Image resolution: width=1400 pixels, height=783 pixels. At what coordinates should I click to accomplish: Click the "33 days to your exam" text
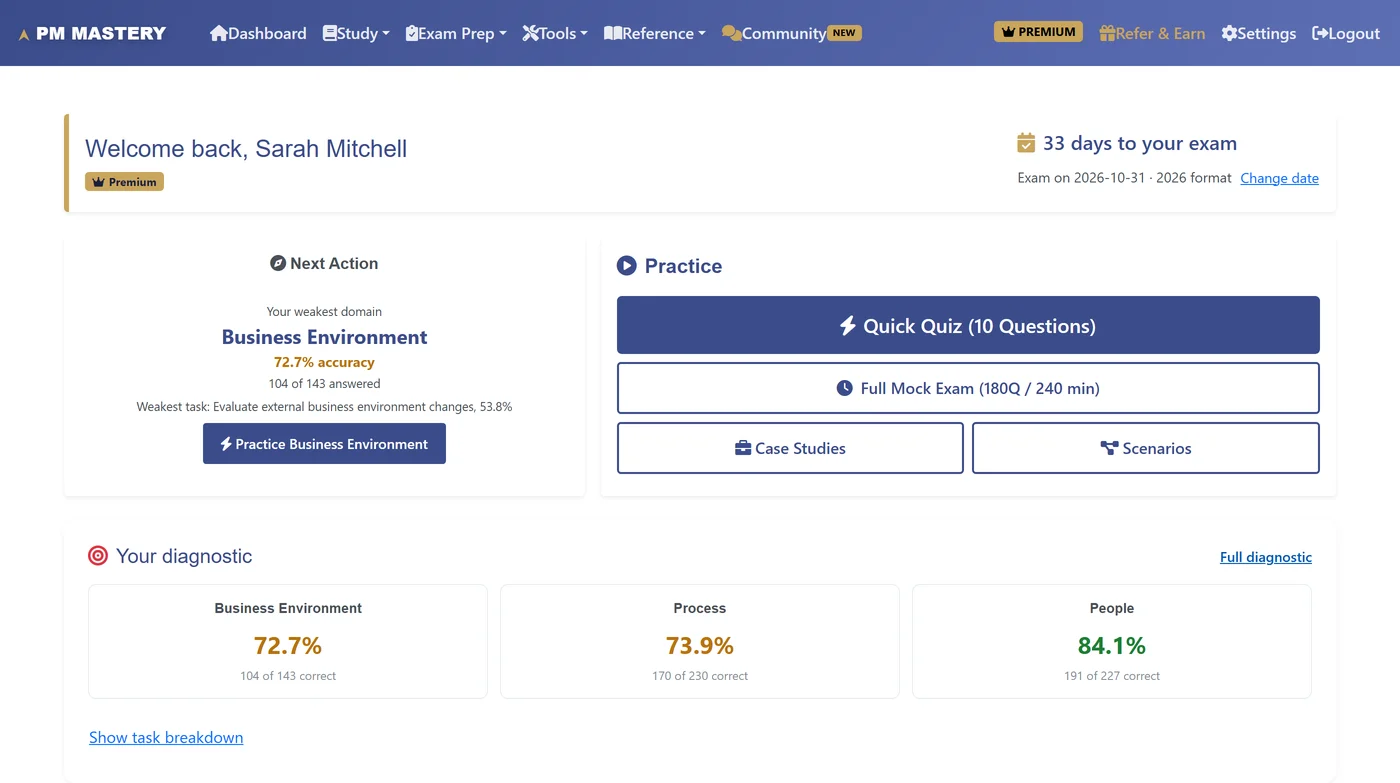click(x=1140, y=143)
